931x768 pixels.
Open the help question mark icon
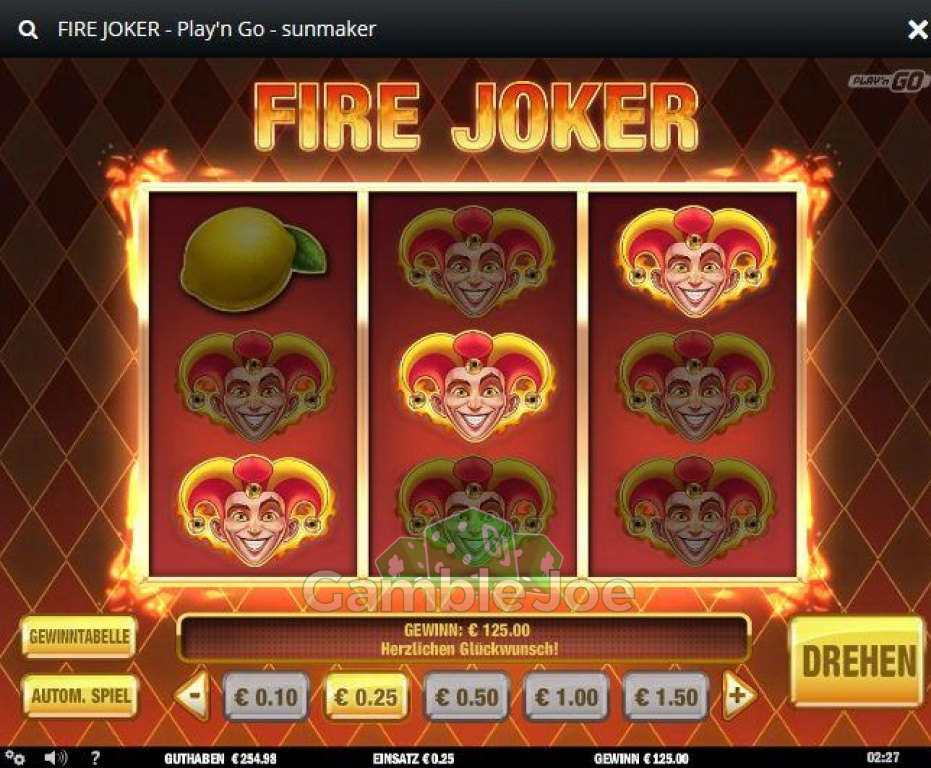click(x=96, y=758)
